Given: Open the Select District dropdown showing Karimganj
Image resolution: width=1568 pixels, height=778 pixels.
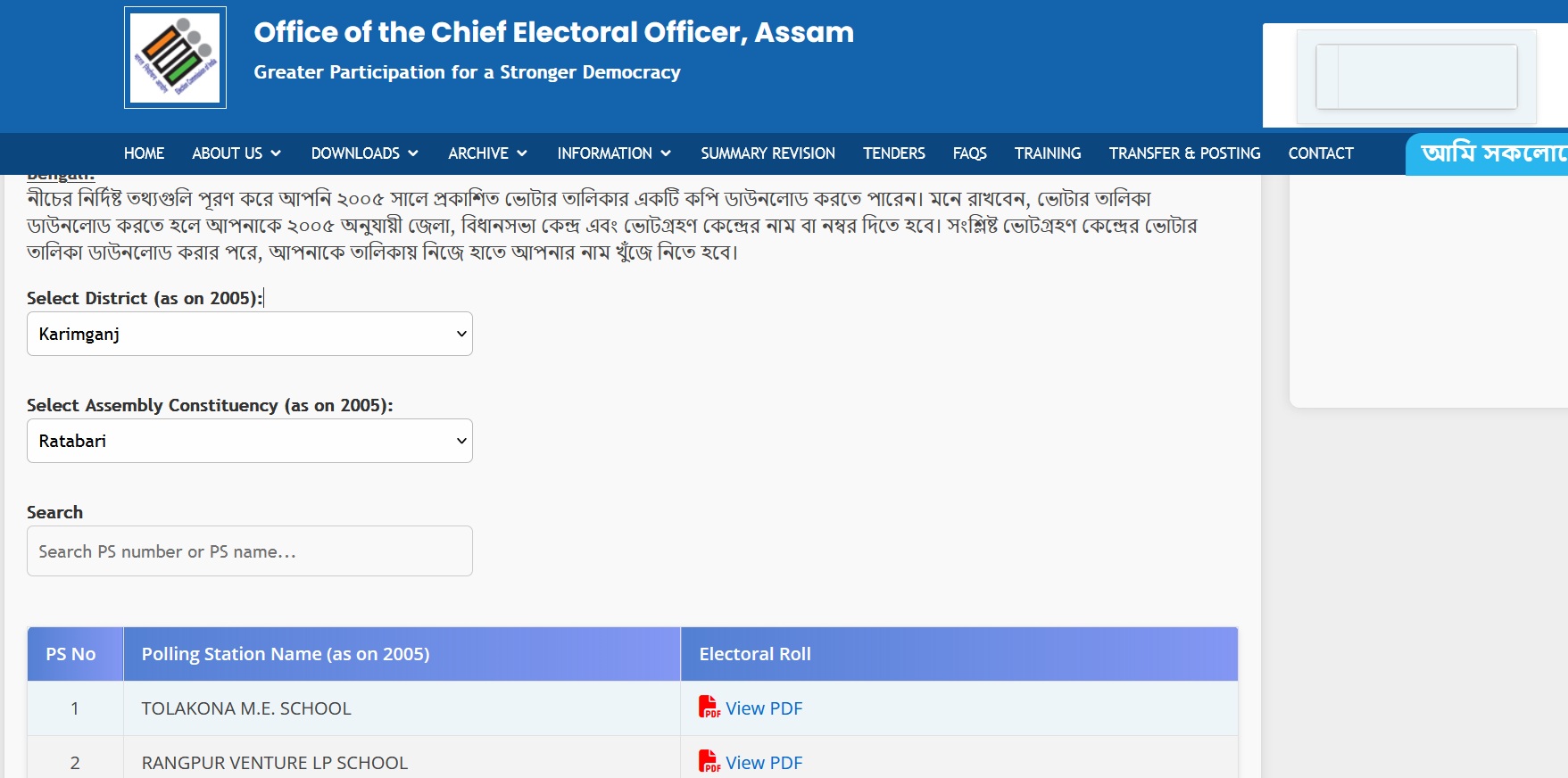Looking at the screenshot, I should click(x=250, y=334).
